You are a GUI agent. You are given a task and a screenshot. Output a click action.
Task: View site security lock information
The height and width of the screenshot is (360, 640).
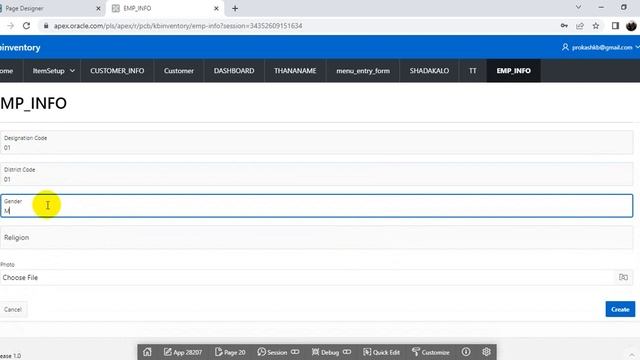(x=46, y=26)
